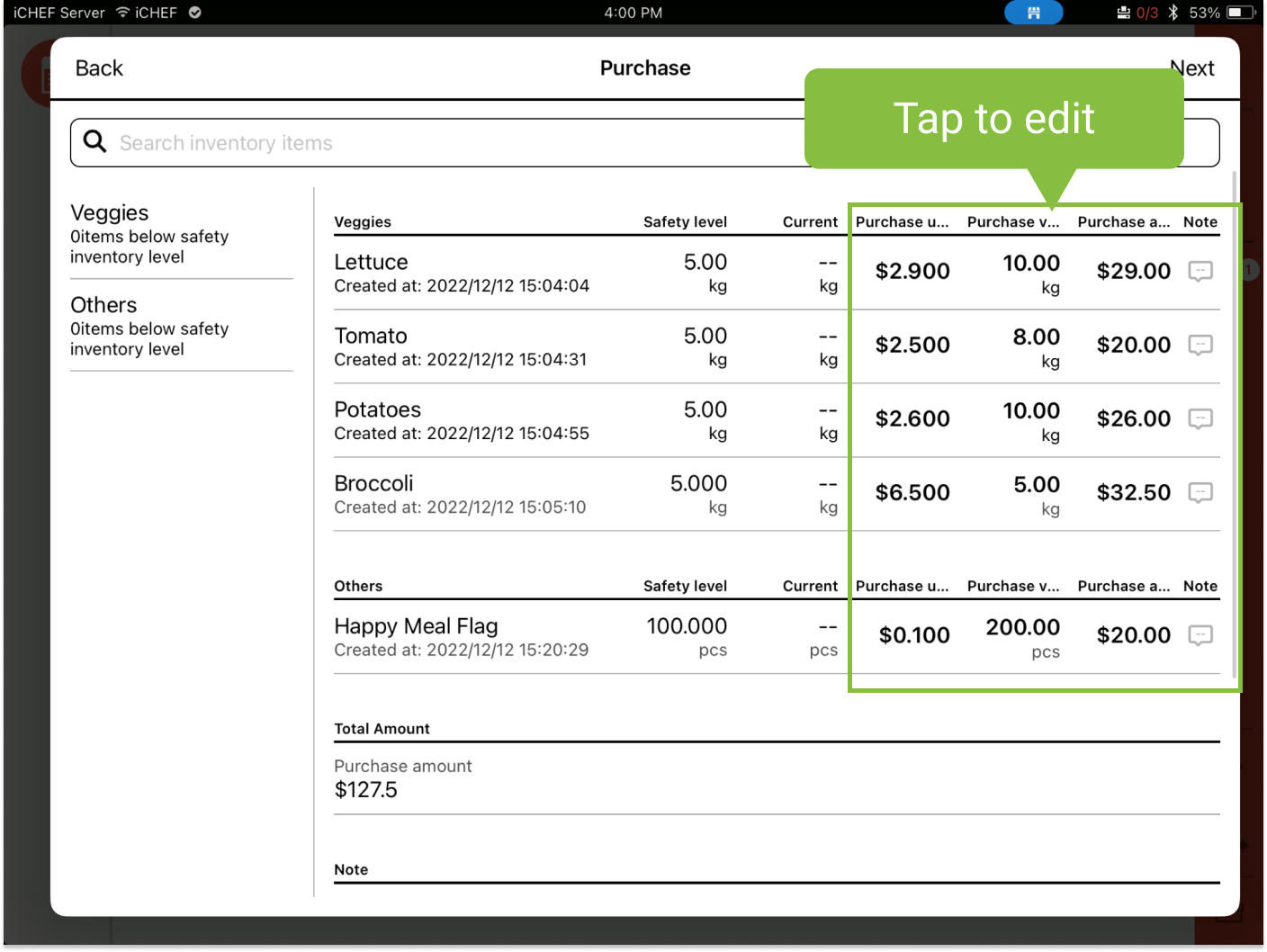This screenshot has width=1267, height=952.
Task: Edit Lettuce purchase unit price $2.900
Action: (912, 271)
